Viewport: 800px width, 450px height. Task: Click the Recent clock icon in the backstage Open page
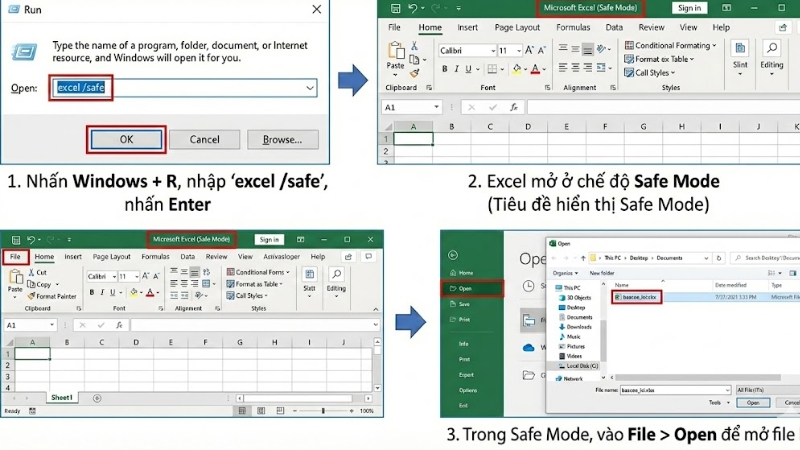[x=529, y=286]
